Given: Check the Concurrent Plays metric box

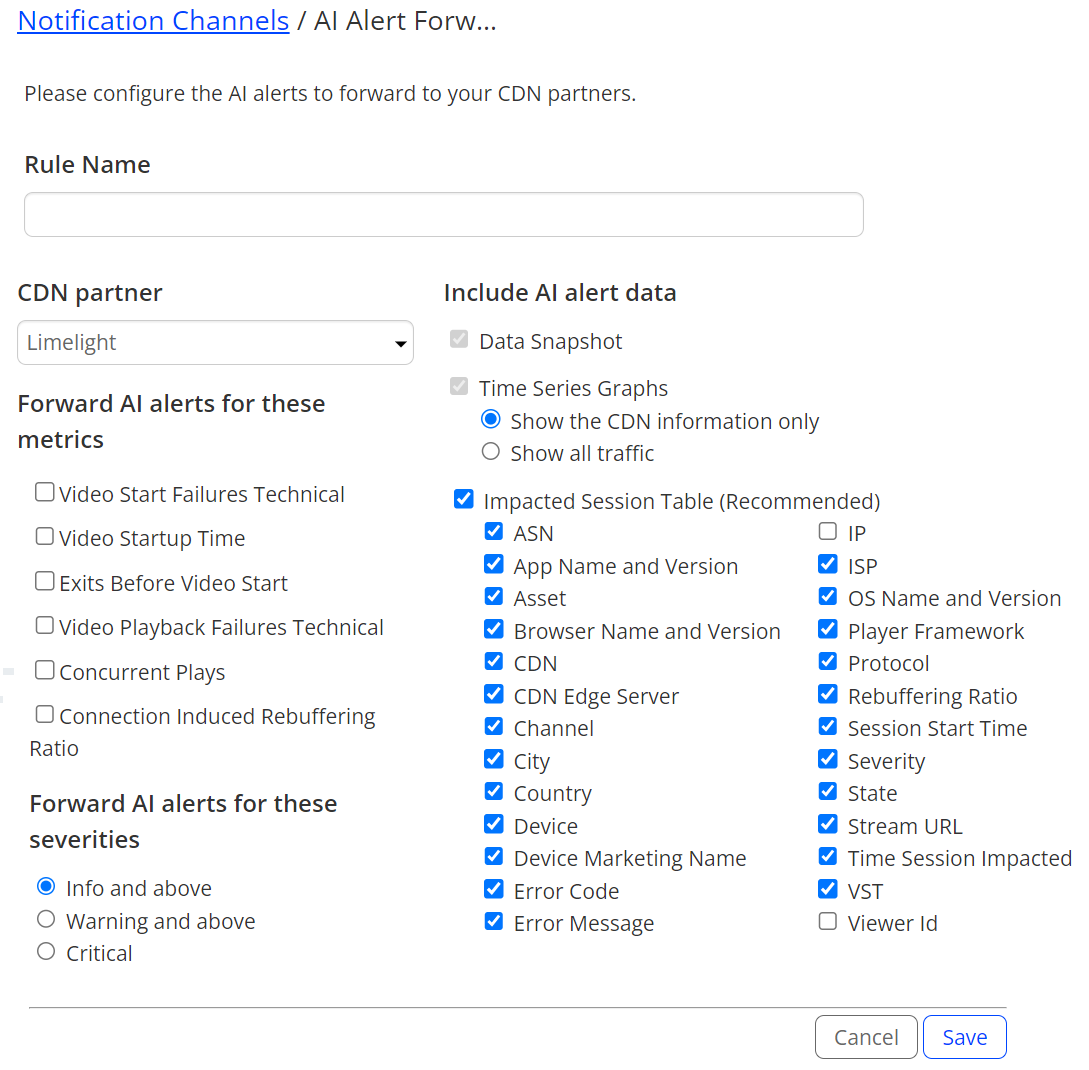Looking at the screenshot, I should pyautogui.click(x=44, y=669).
